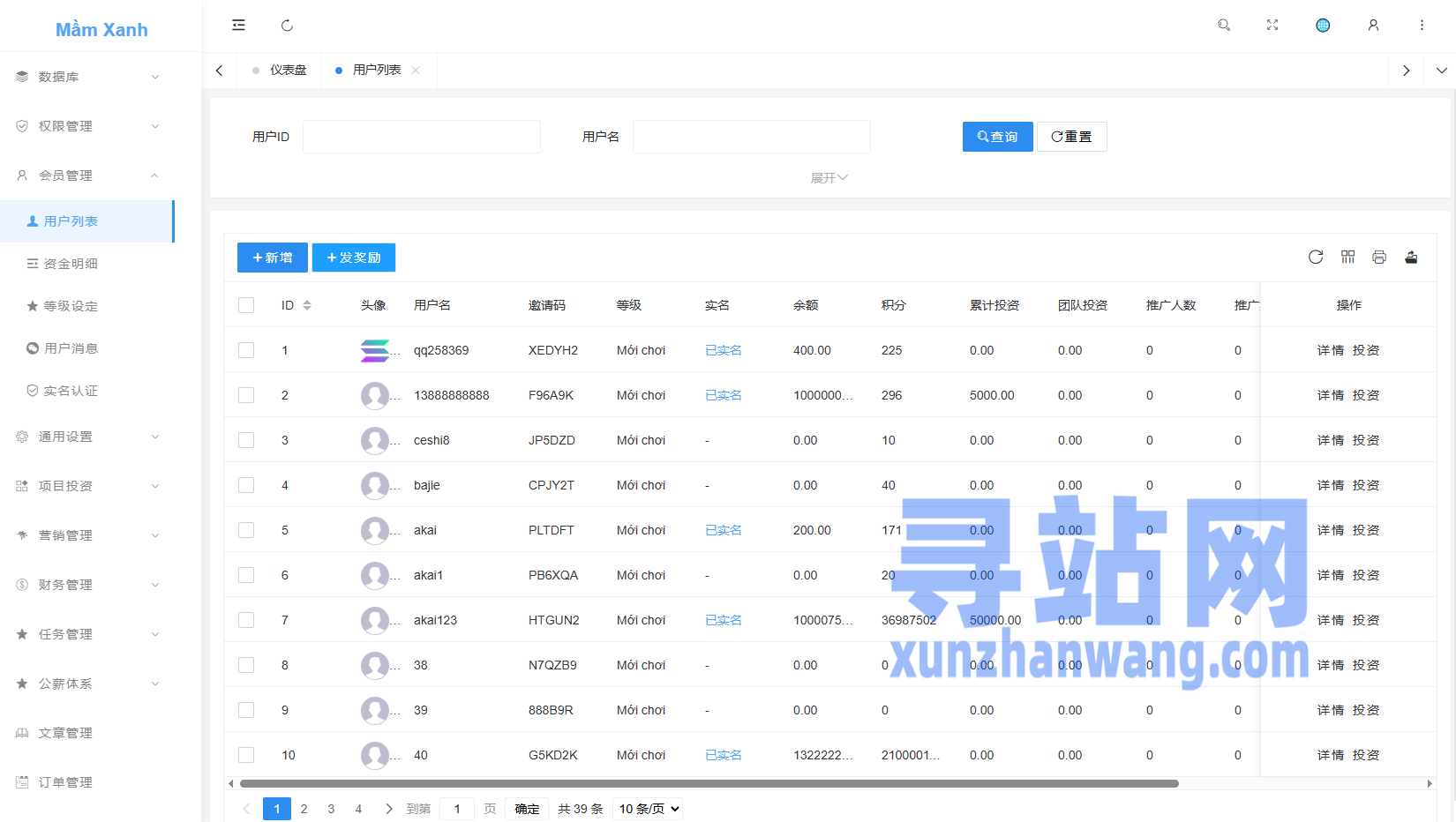Check the row checkbox for ID 7

tap(246, 620)
